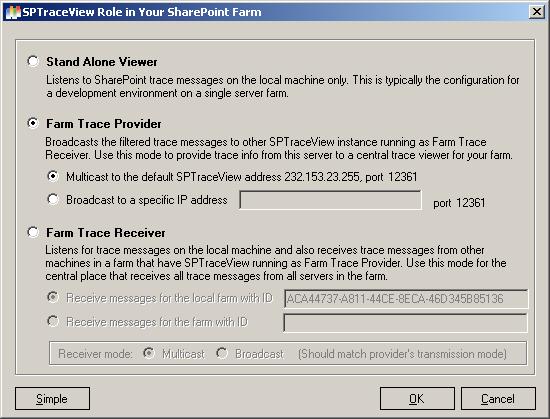
Task: Choose Broadcast to a specific IP address
Action: coord(53,199)
